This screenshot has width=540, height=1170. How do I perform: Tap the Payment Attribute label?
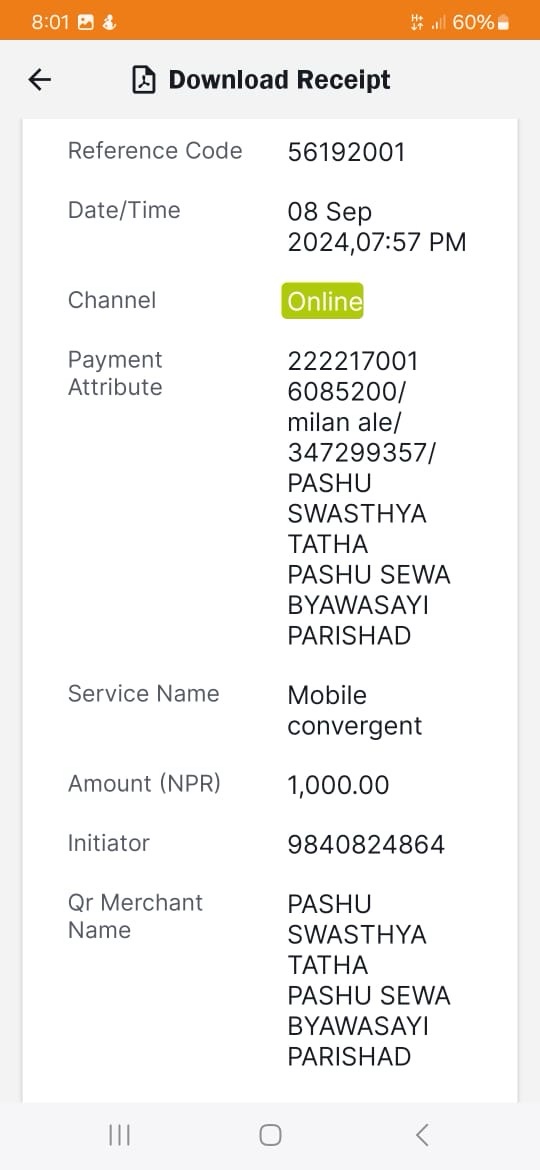coord(115,373)
